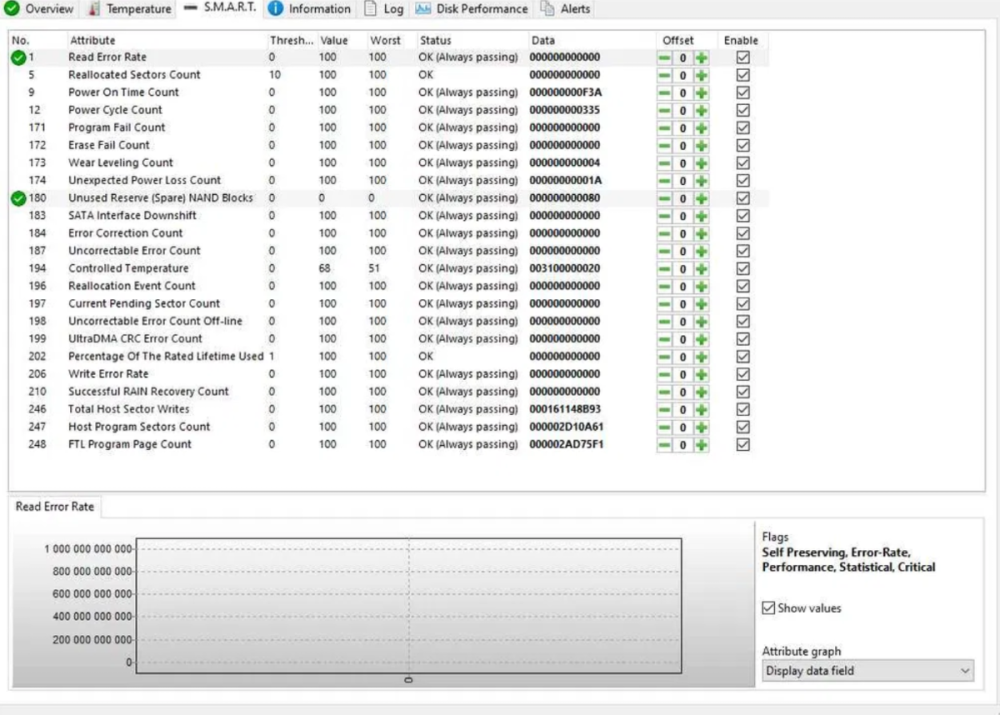Click the zero marker on the graph axis
Viewport: 1000px width, 715px height.
[x=408, y=680]
